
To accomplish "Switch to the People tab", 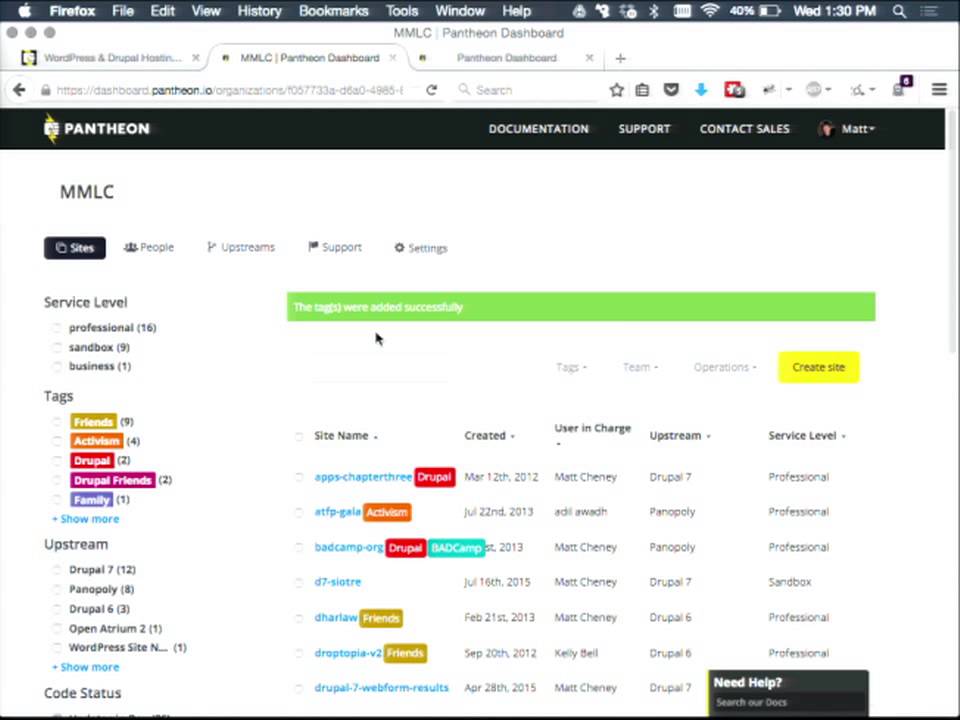I will (x=149, y=247).
